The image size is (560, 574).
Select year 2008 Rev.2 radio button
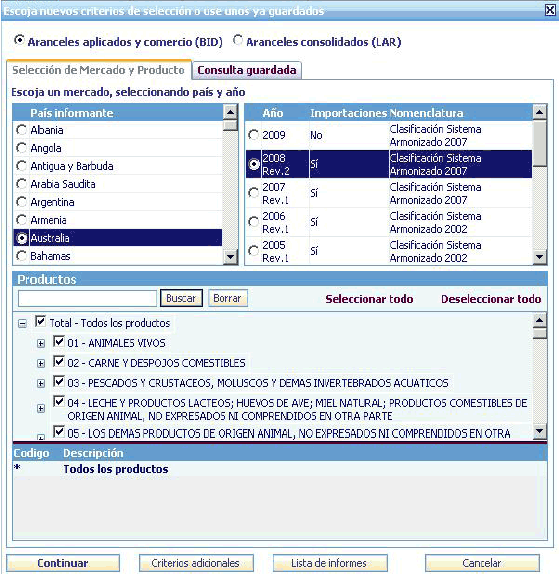[253, 164]
